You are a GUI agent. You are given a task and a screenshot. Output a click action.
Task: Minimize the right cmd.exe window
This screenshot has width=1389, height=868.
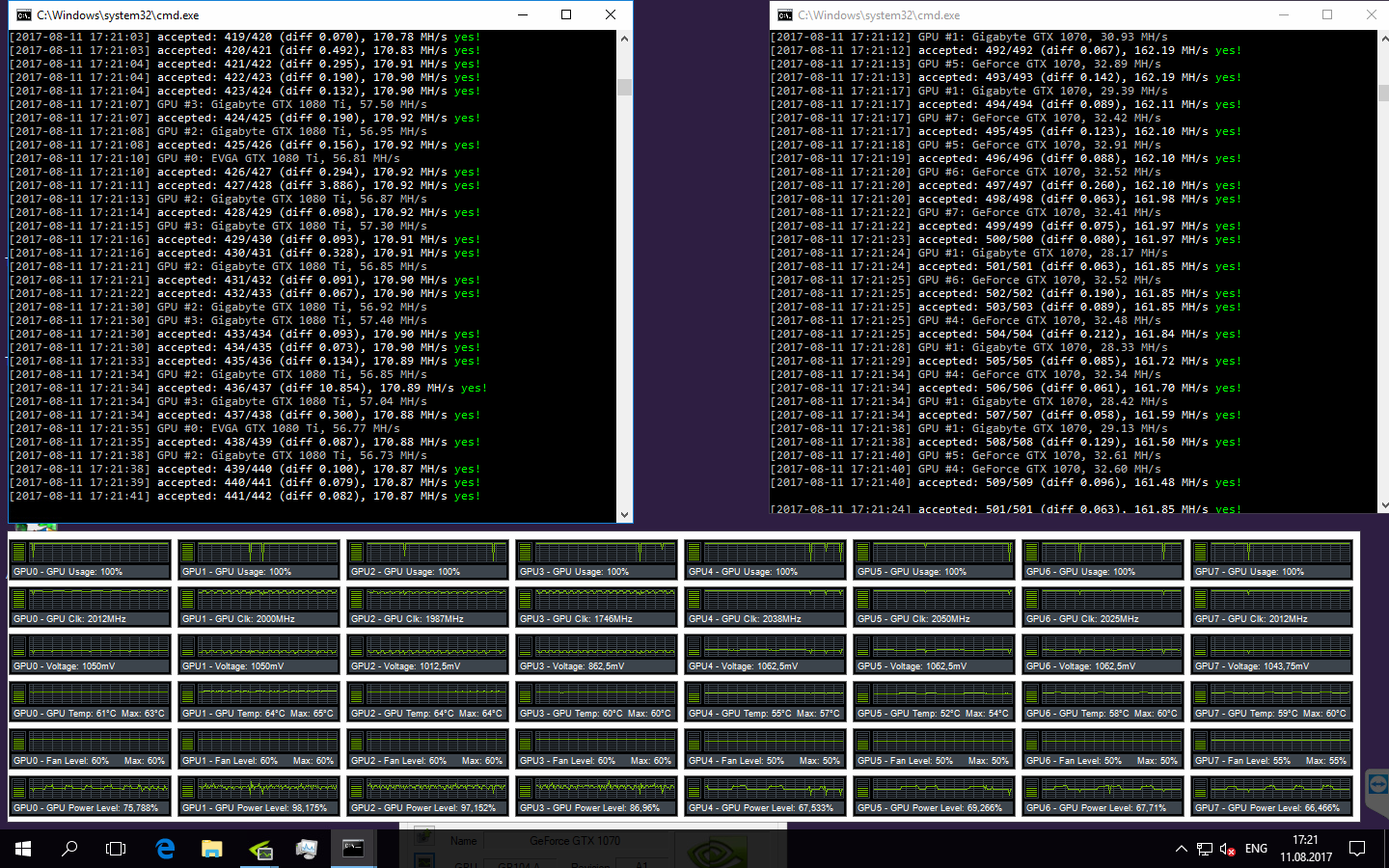(1283, 14)
